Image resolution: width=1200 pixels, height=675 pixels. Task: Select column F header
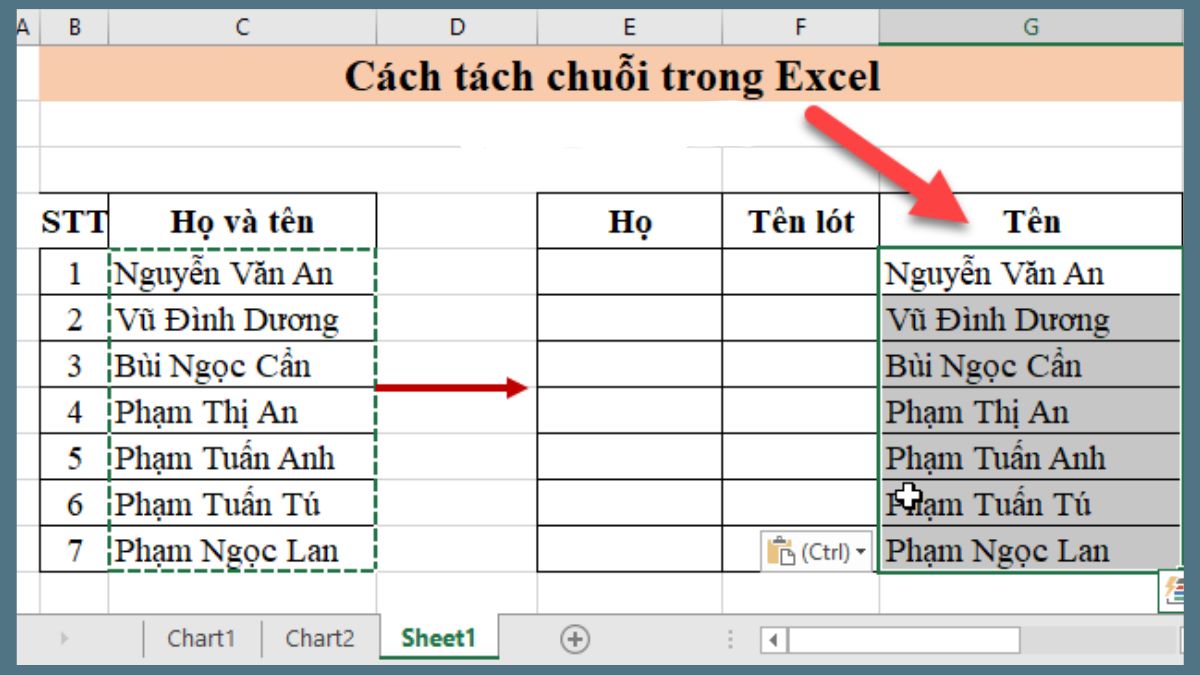pyautogui.click(x=801, y=29)
